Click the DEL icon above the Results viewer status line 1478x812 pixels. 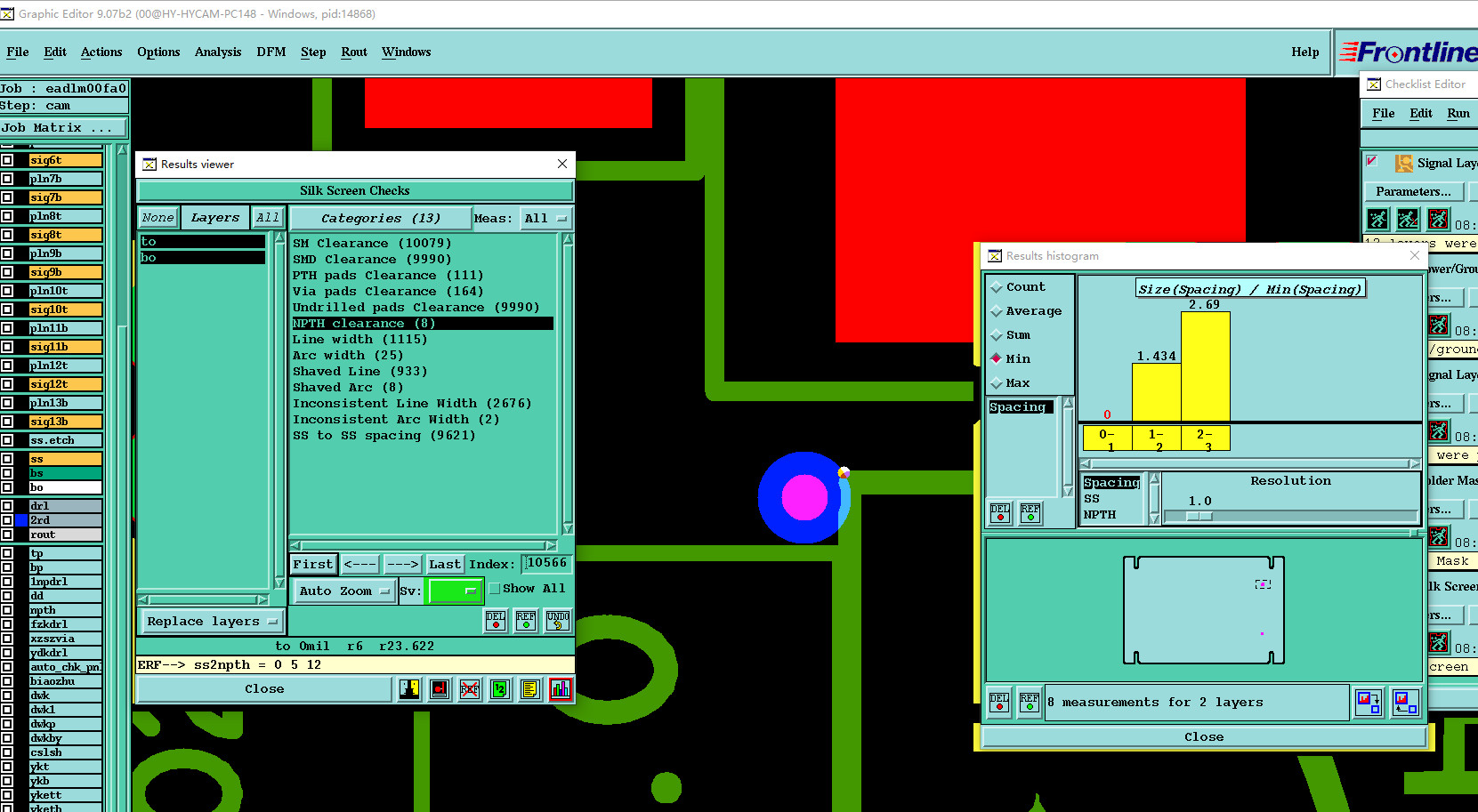click(496, 621)
